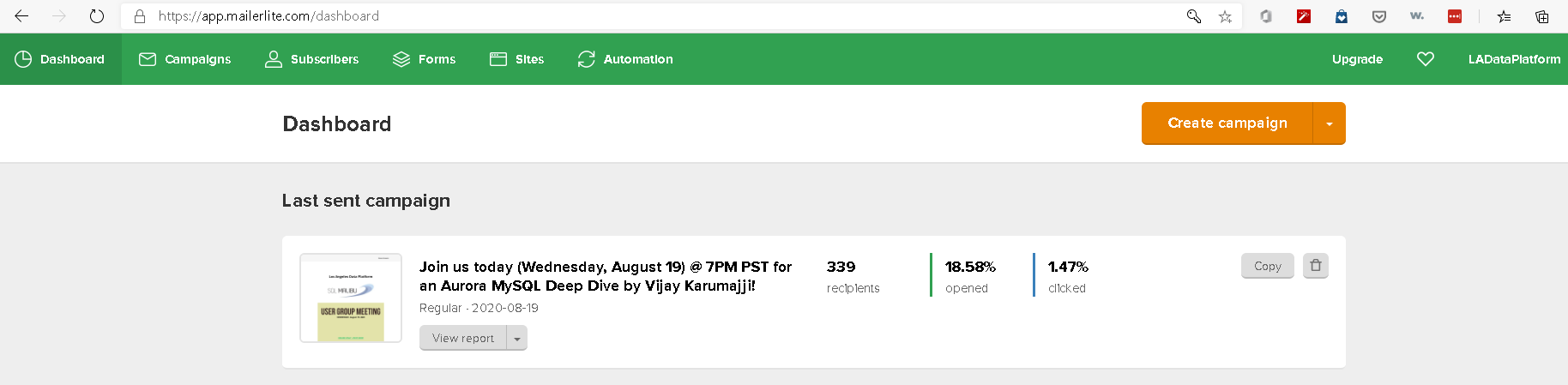Click the password key icon in the address bar
1568x385 pixels.
point(1193,16)
